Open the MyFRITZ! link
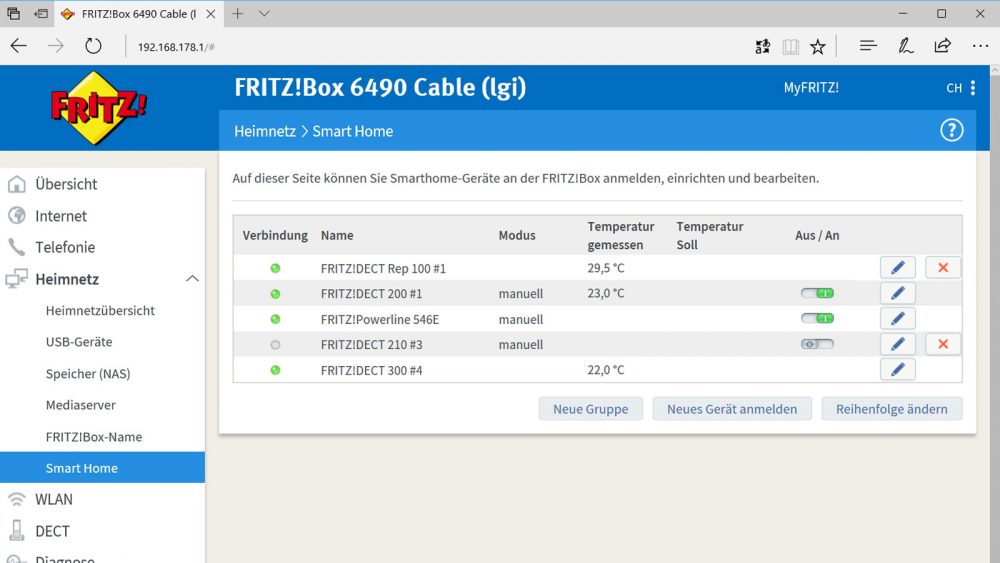This screenshot has height=563, width=1000. [x=811, y=88]
